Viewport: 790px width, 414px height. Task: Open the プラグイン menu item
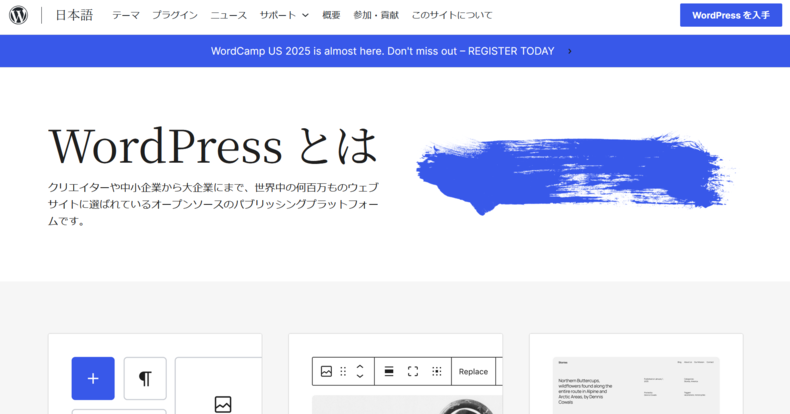point(175,15)
